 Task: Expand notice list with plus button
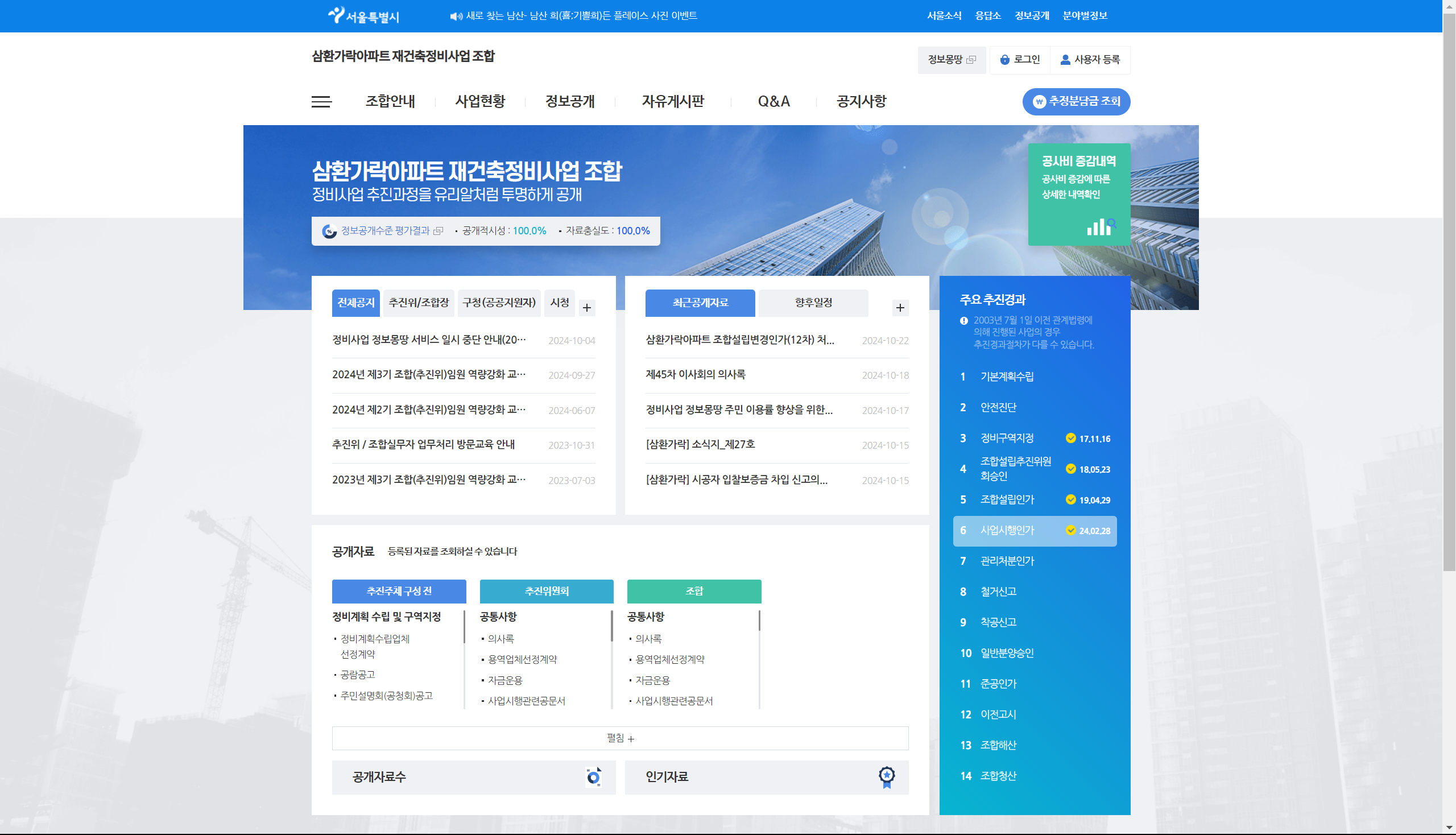click(x=586, y=308)
